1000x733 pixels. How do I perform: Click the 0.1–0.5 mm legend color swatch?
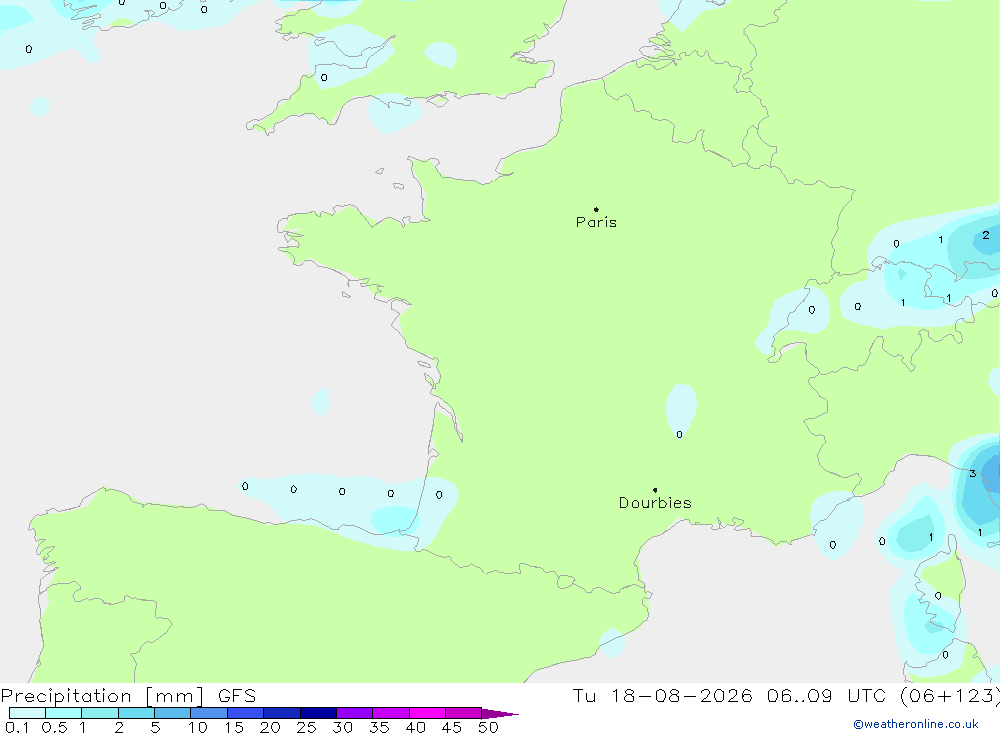point(27,713)
